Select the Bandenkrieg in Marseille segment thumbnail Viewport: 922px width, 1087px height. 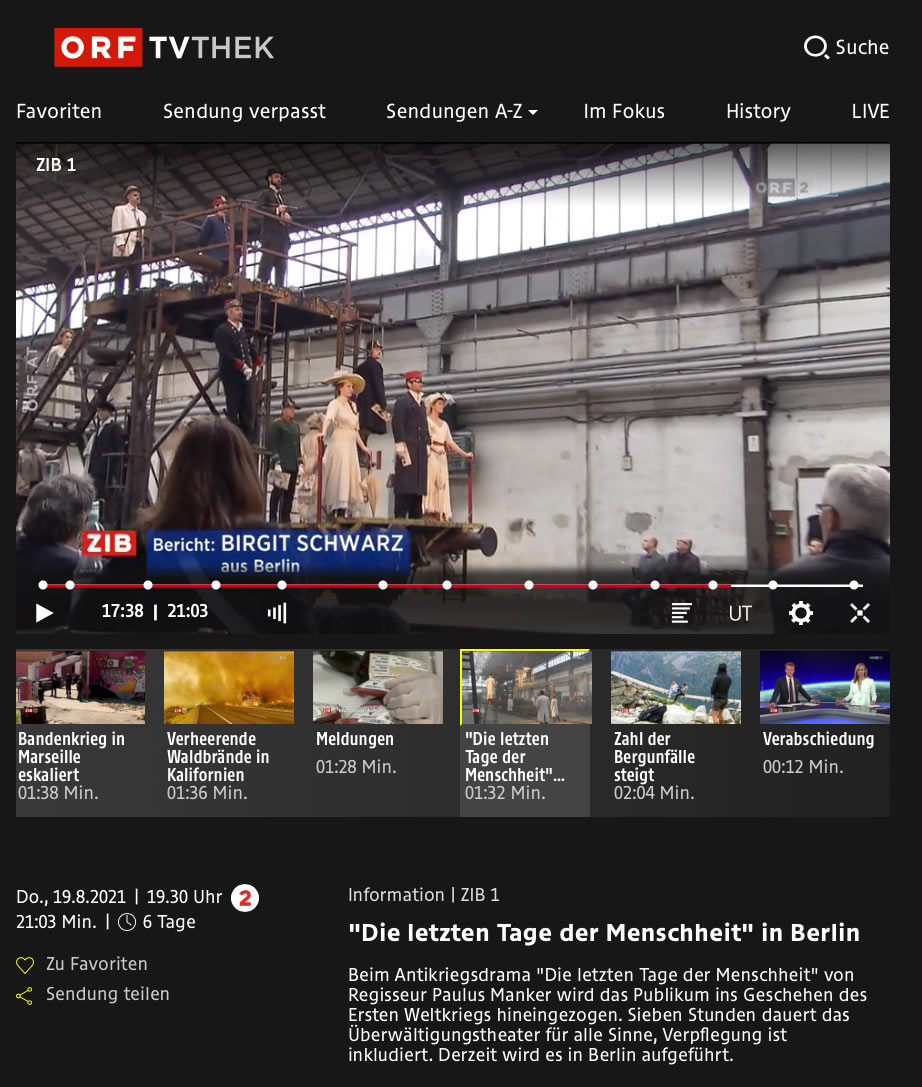pos(80,688)
